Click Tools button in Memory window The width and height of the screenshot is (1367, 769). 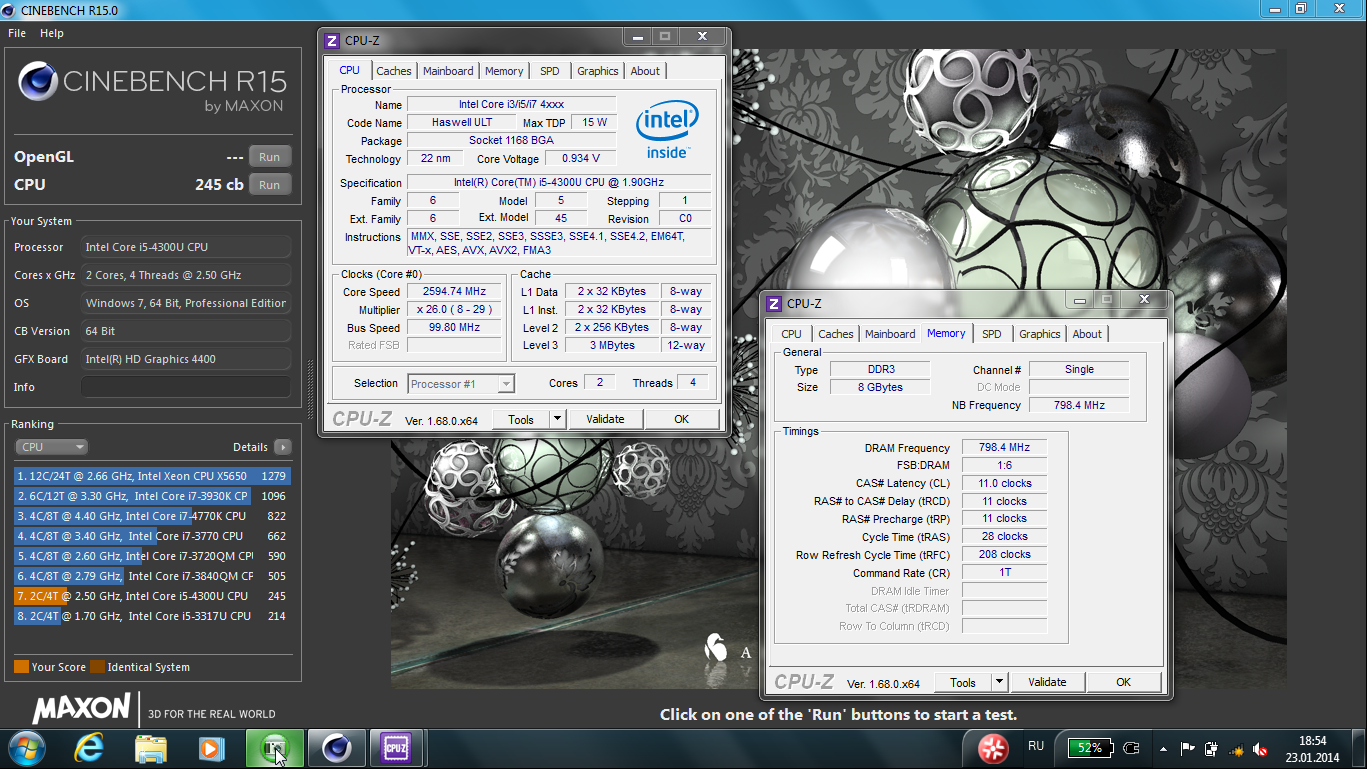pos(963,682)
